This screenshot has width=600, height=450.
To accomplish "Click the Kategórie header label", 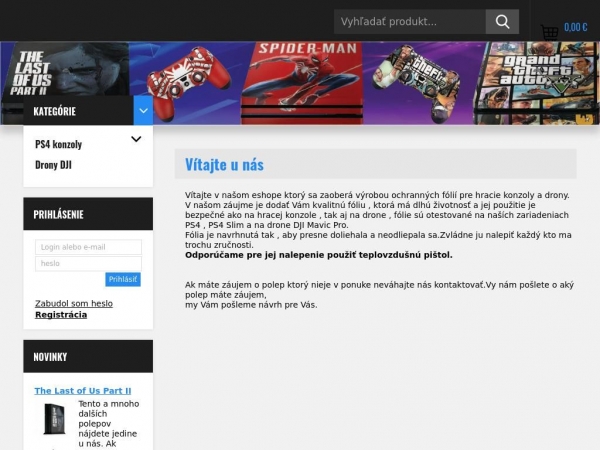I will pos(55,111).
